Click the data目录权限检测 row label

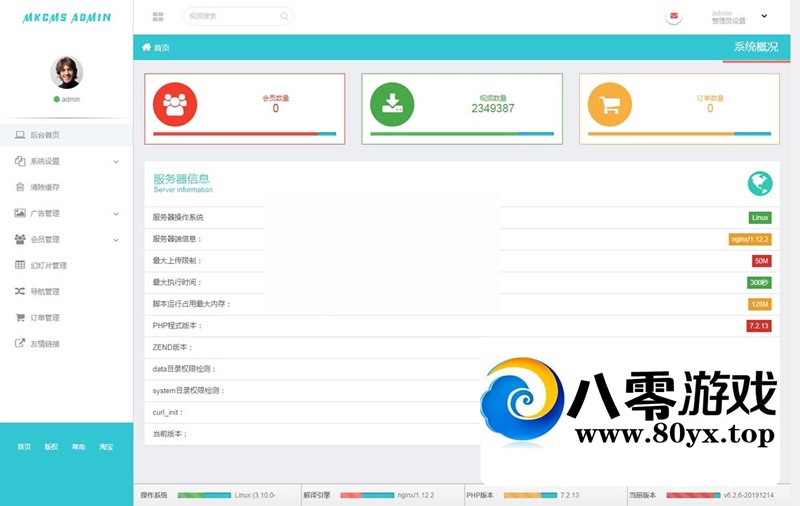(184, 369)
